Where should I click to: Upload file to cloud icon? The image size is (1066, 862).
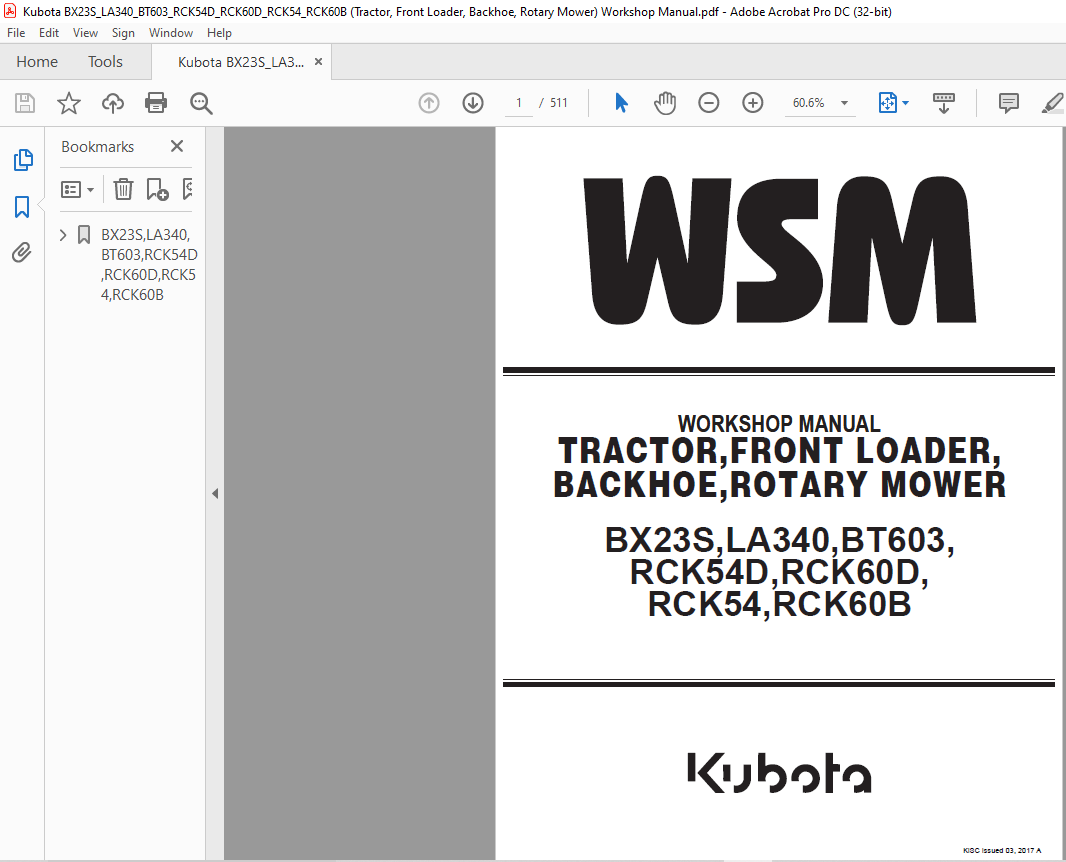113,103
